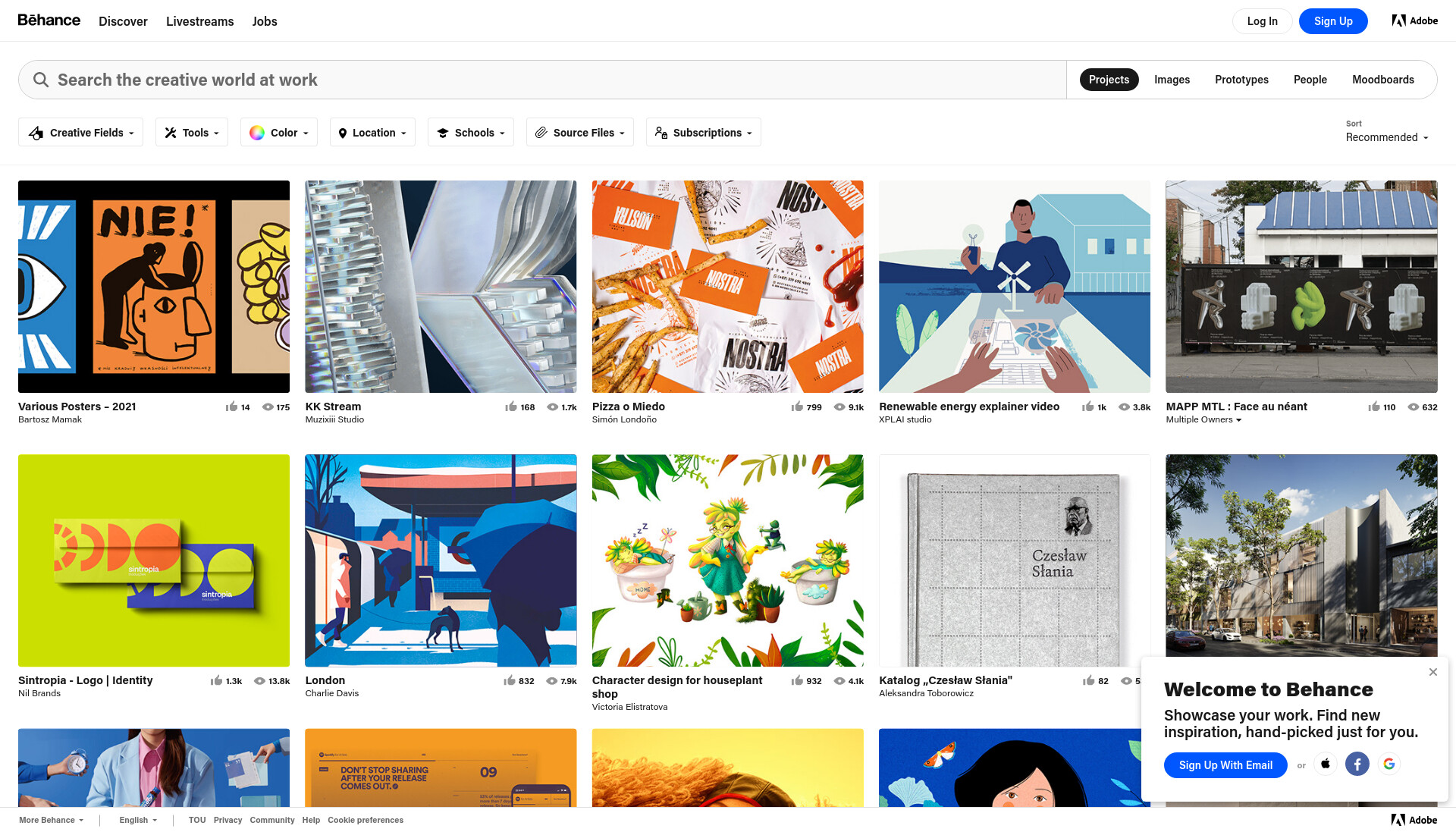Screen dimensions: 1456x832
Task: Click views eye icon on KK Stream
Action: click(553, 407)
